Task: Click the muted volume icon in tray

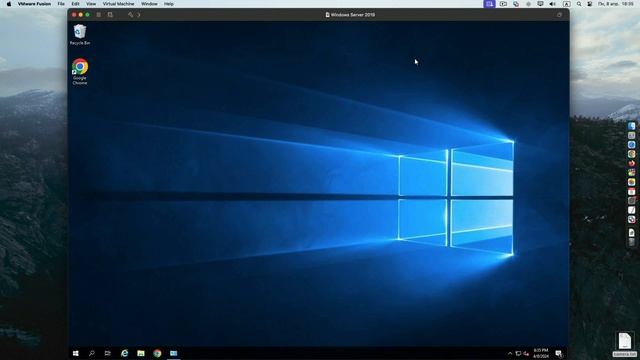Action: (x=526, y=353)
